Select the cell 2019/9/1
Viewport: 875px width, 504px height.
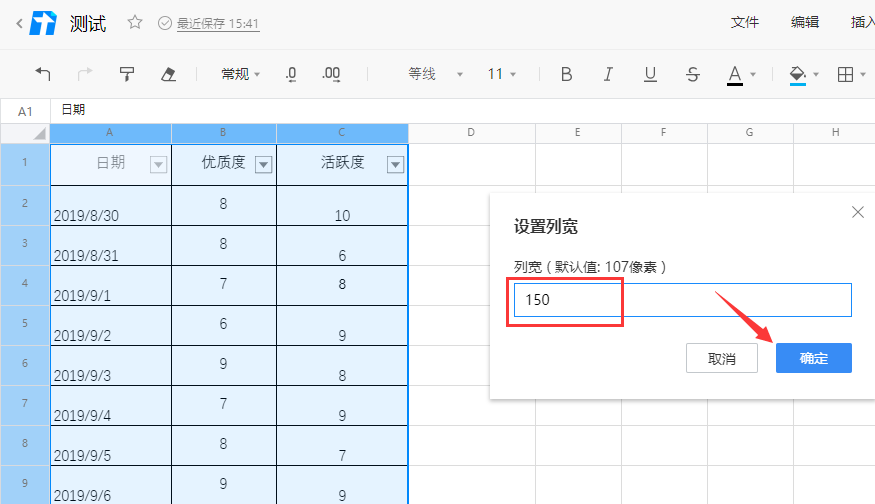[x=110, y=285]
